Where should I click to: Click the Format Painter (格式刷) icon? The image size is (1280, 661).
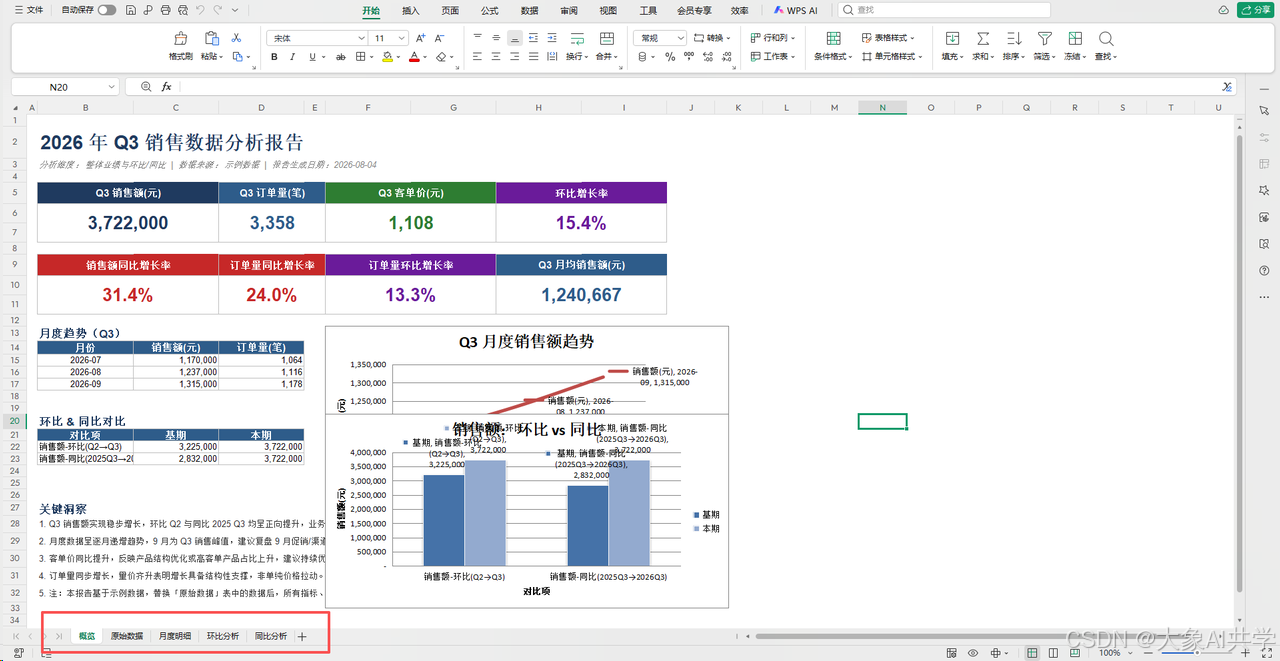[181, 38]
